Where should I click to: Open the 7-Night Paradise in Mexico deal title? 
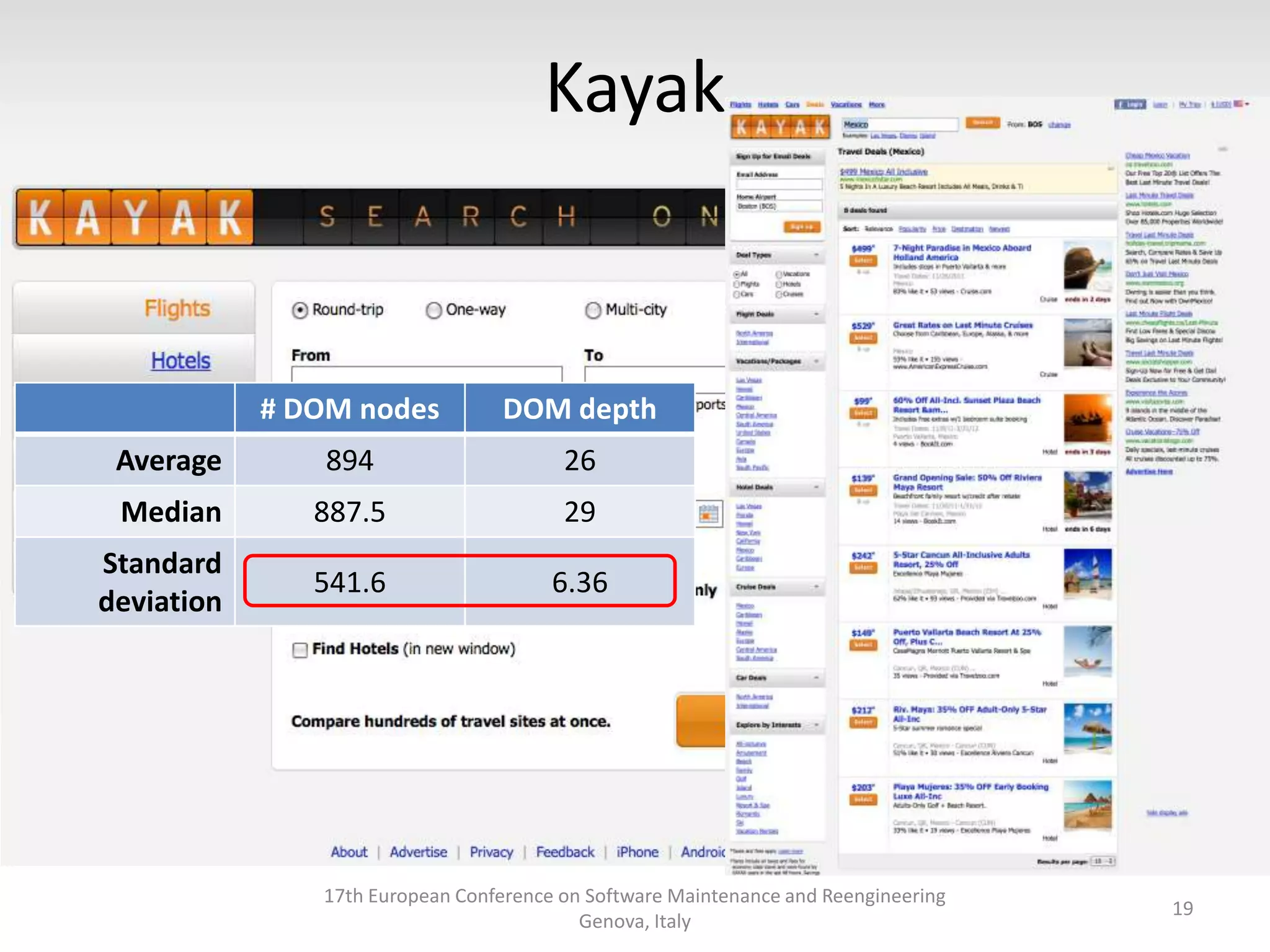point(962,252)
